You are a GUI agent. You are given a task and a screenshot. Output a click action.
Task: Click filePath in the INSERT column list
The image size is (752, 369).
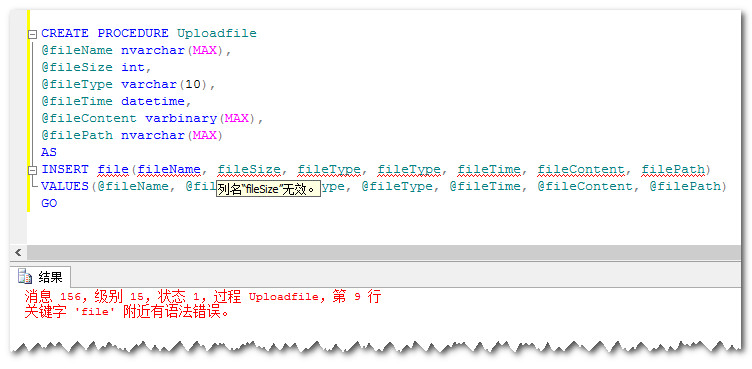pyautogui.click(x=673, y=169)
